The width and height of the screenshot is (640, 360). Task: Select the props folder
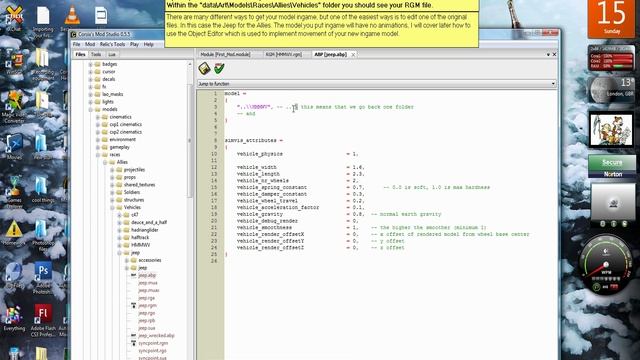tap(130, 178)
